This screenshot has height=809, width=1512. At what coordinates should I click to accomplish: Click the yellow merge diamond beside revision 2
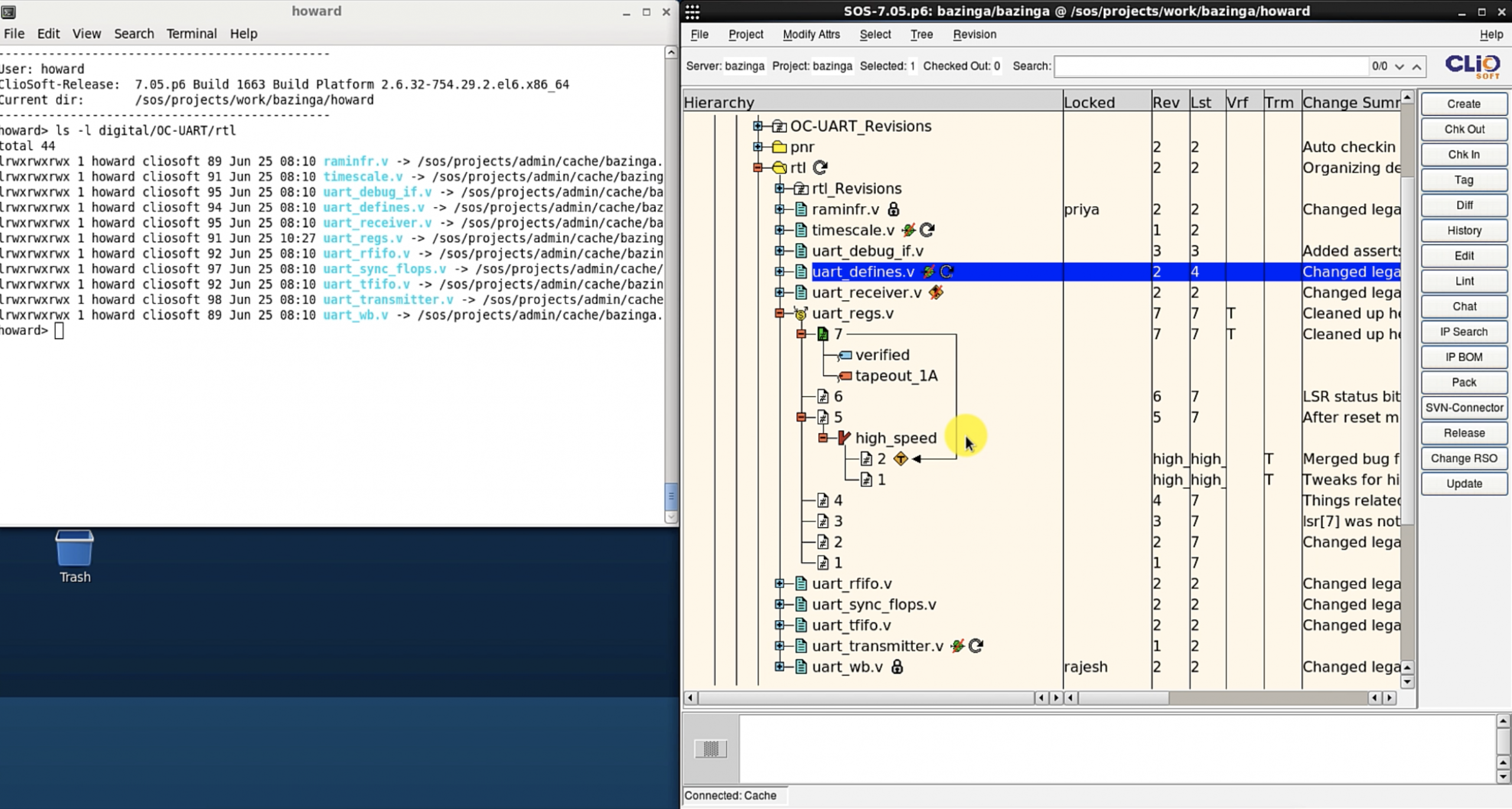click(900, 459)
